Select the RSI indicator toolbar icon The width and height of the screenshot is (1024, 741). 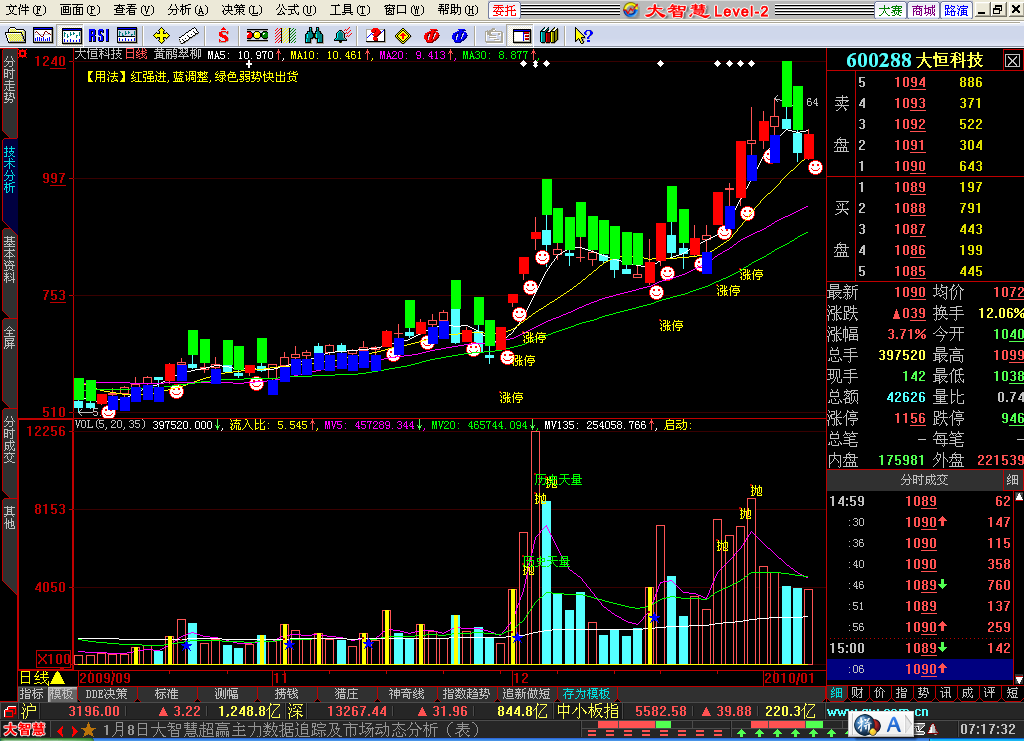[99, 36]
